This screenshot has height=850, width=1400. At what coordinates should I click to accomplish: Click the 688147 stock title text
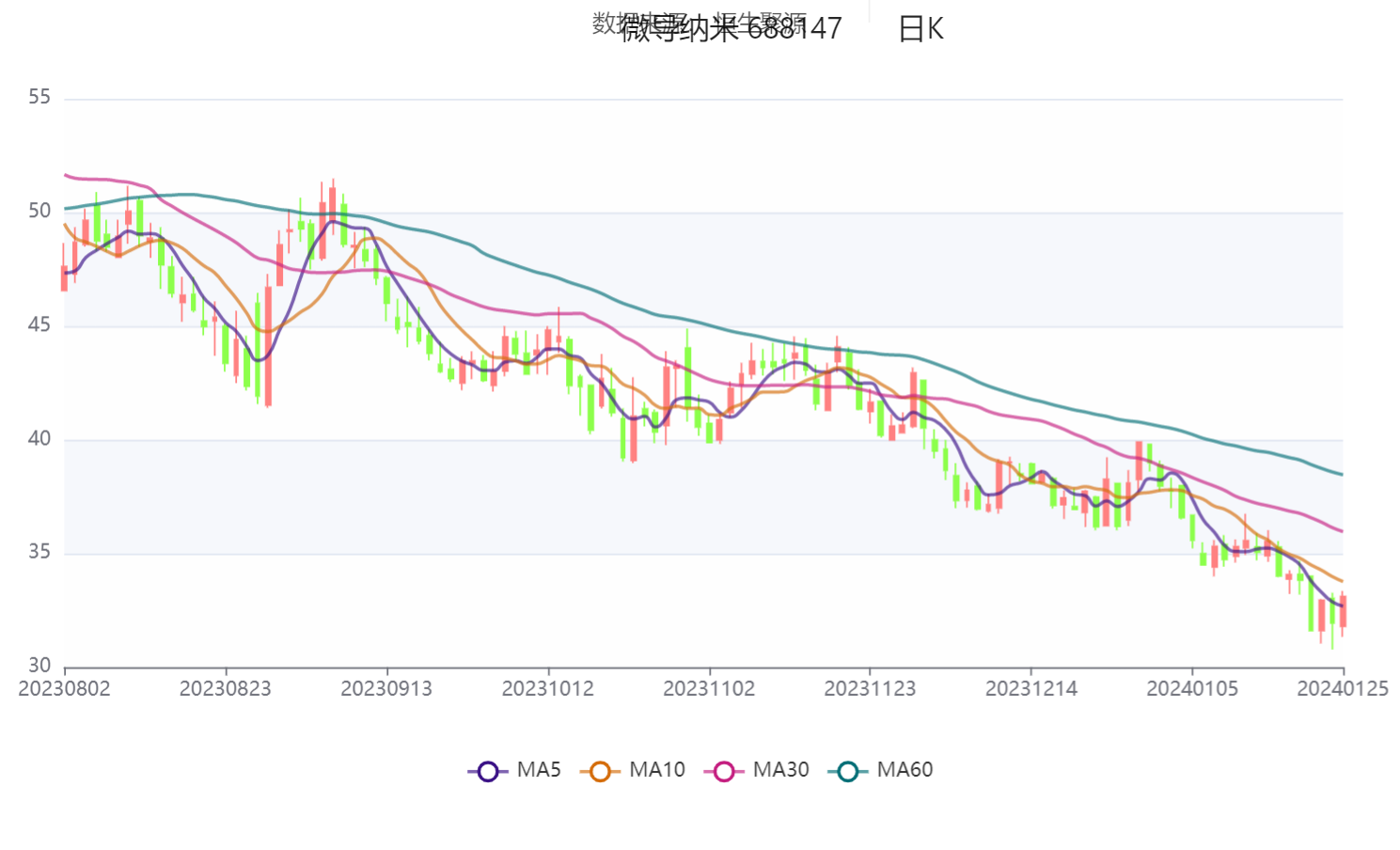[731, 29]
